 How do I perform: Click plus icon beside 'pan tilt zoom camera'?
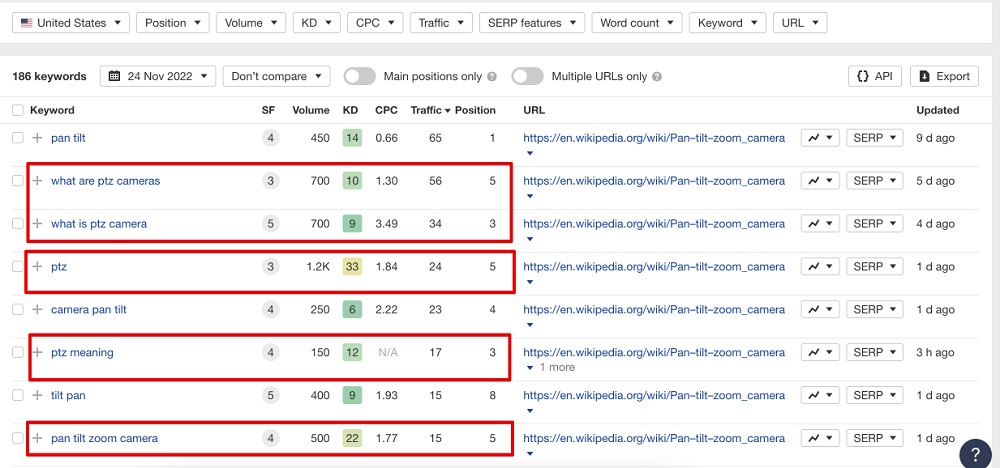click(38, 438)
